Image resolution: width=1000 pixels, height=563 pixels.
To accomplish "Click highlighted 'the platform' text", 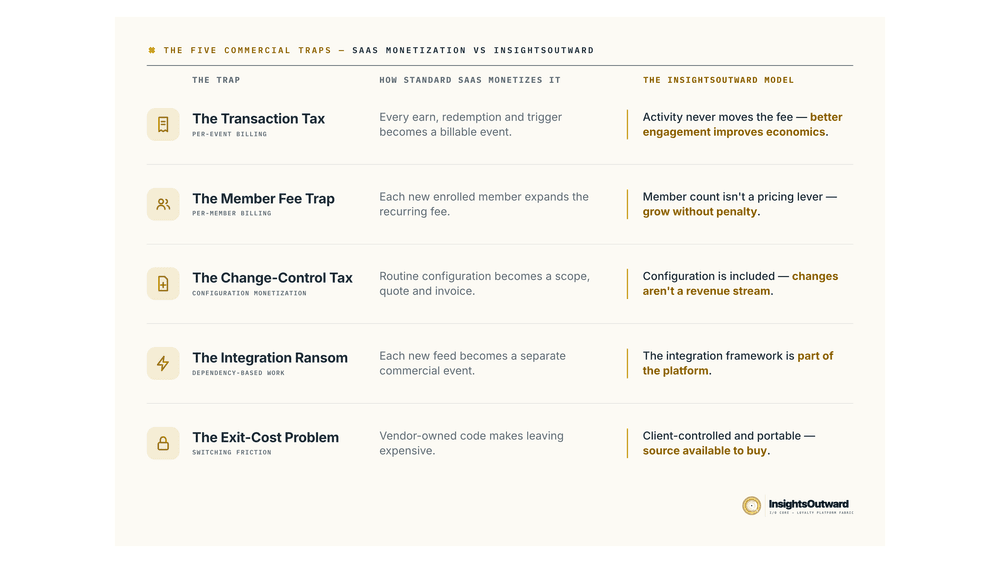I will point(675,371).
